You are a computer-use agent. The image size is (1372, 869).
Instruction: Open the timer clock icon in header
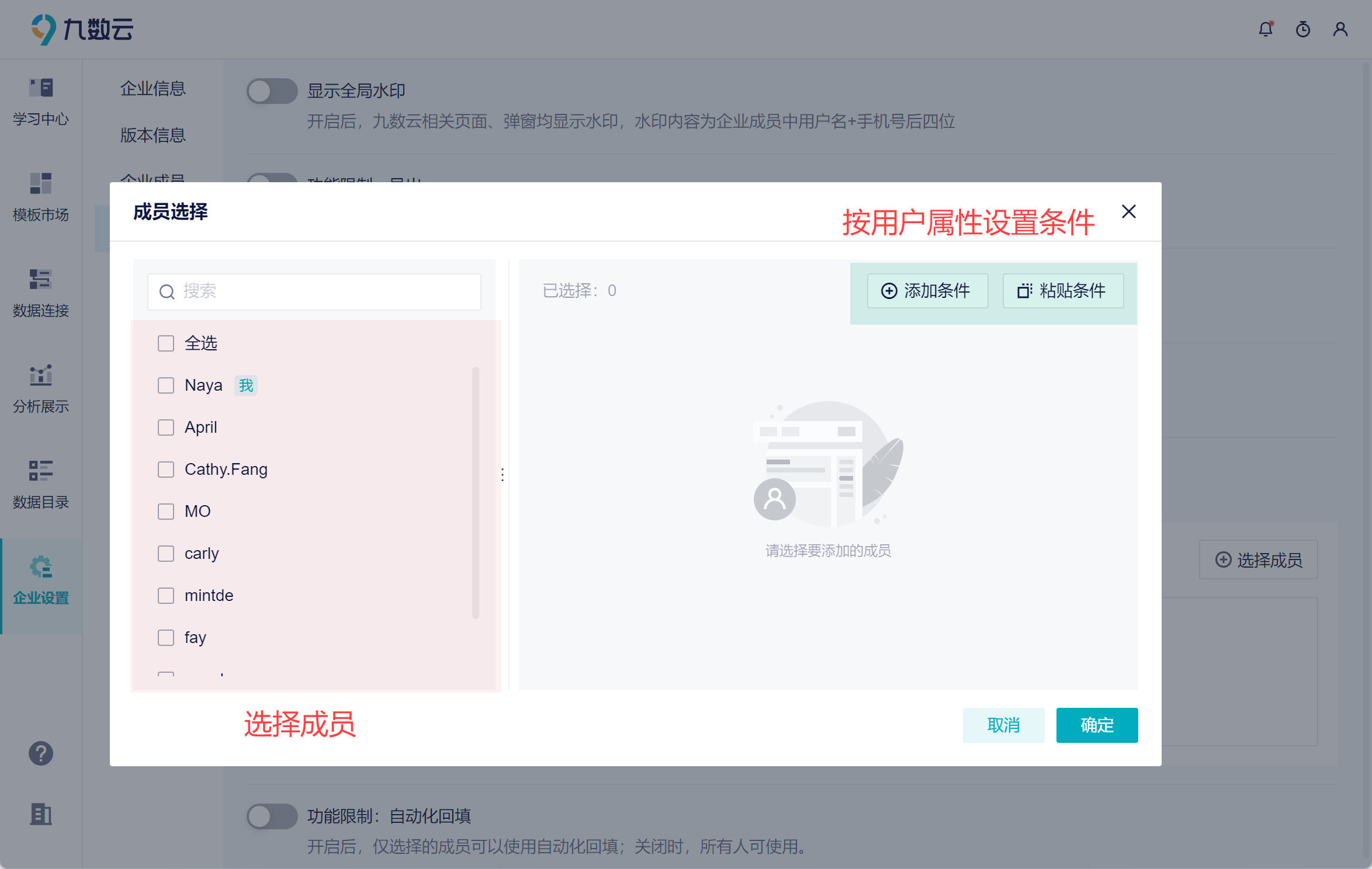pos(1303,29)
